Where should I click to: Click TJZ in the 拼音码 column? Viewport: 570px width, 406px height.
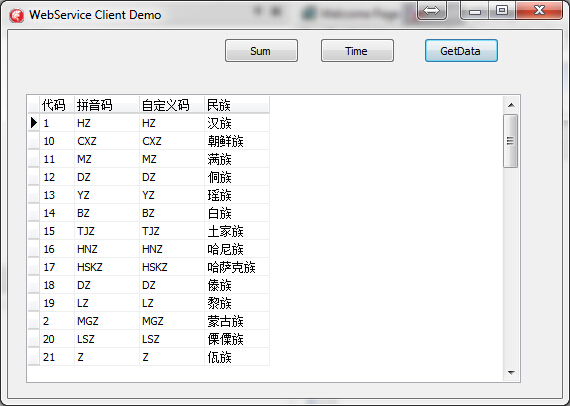(107, 231)
